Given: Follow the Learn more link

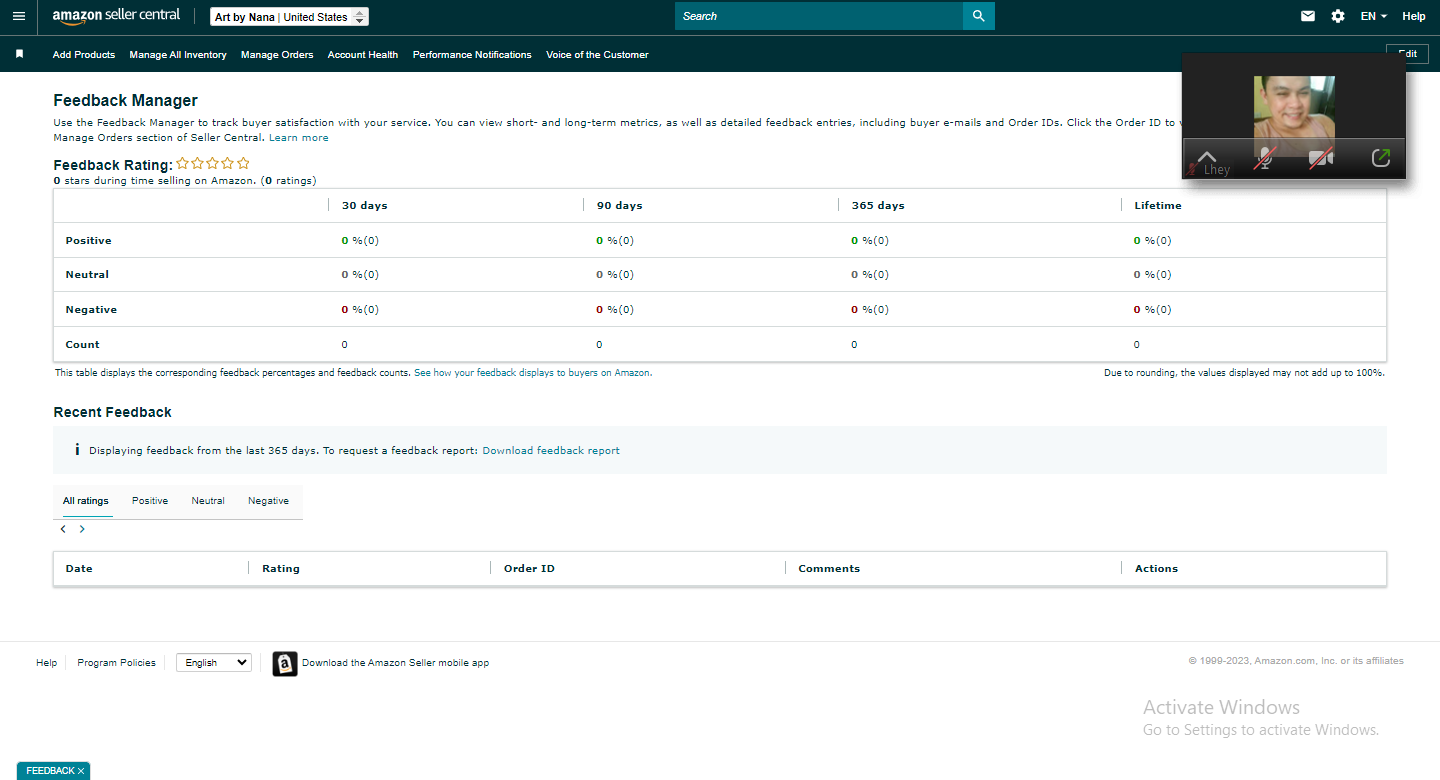Looking at the screenshot, I should (x=299, y=137).
